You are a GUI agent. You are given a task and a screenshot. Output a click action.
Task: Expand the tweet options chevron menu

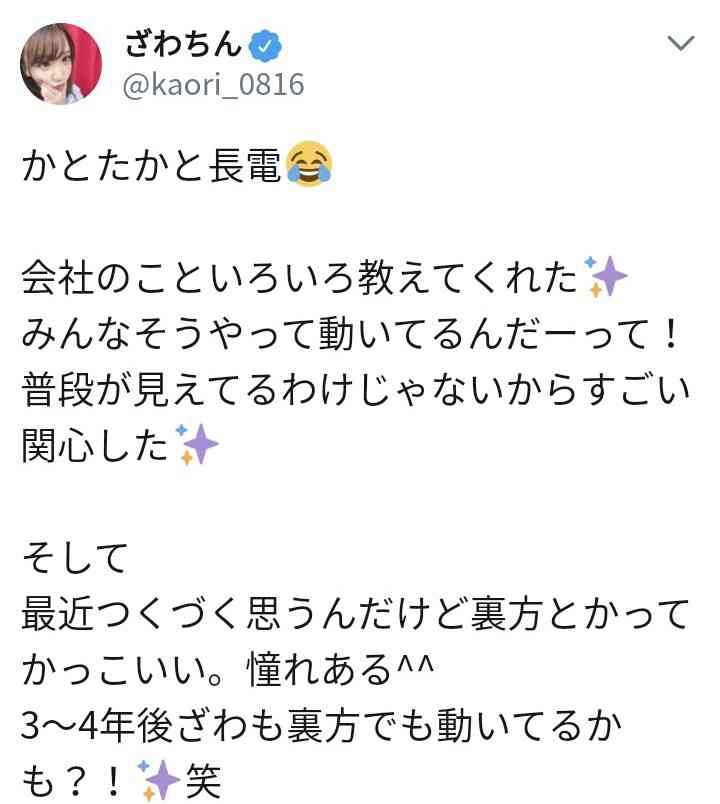[x=681, y=43]
